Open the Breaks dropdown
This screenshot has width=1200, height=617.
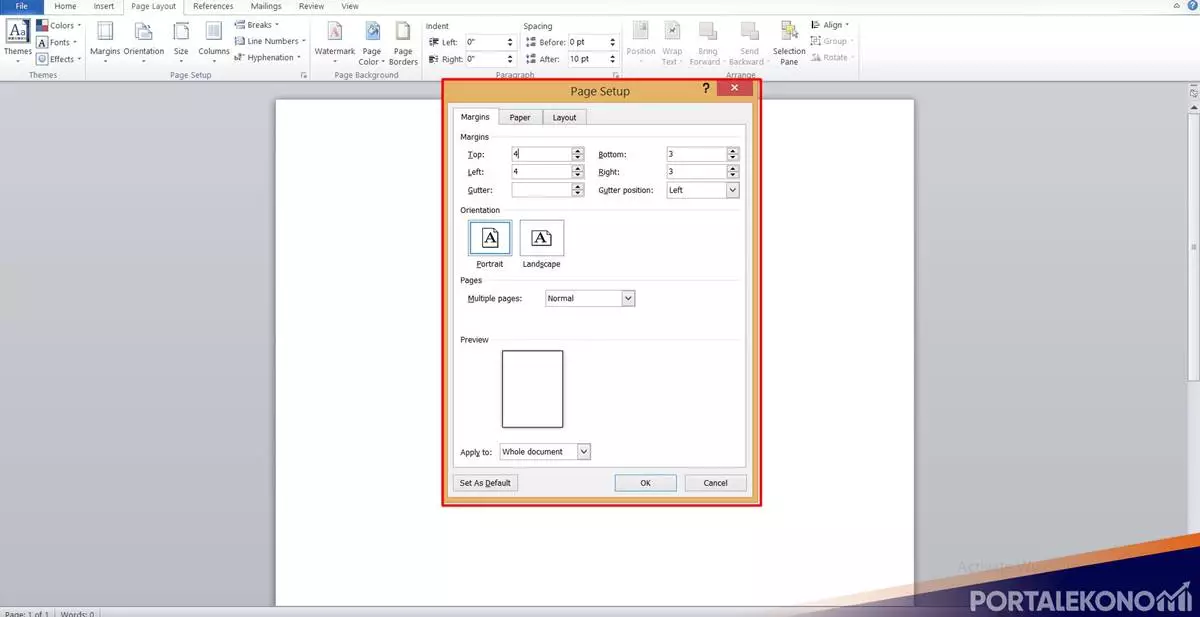tap(258, 25)
